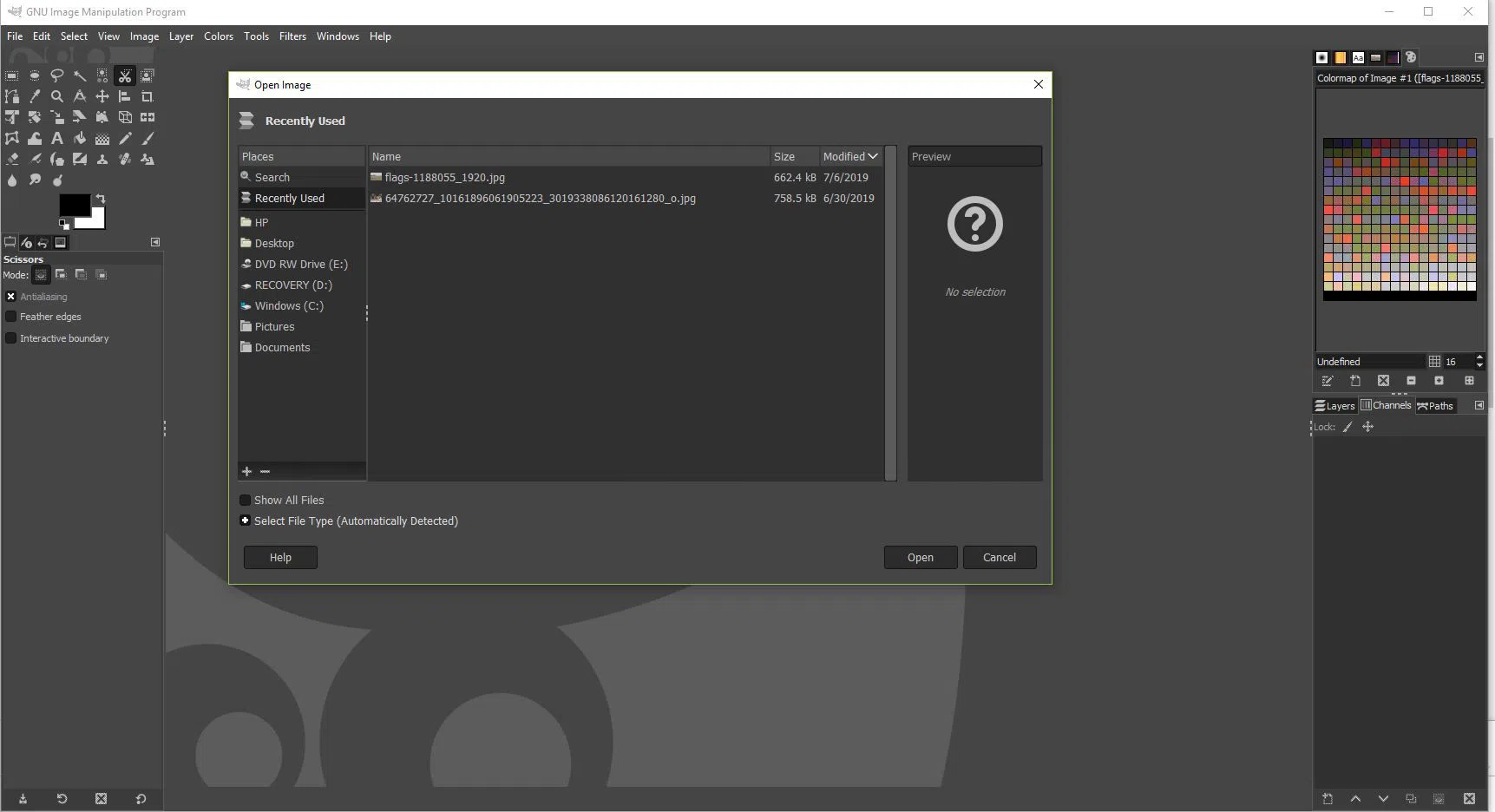Open tool options tab configuration menu

point(155,243)
